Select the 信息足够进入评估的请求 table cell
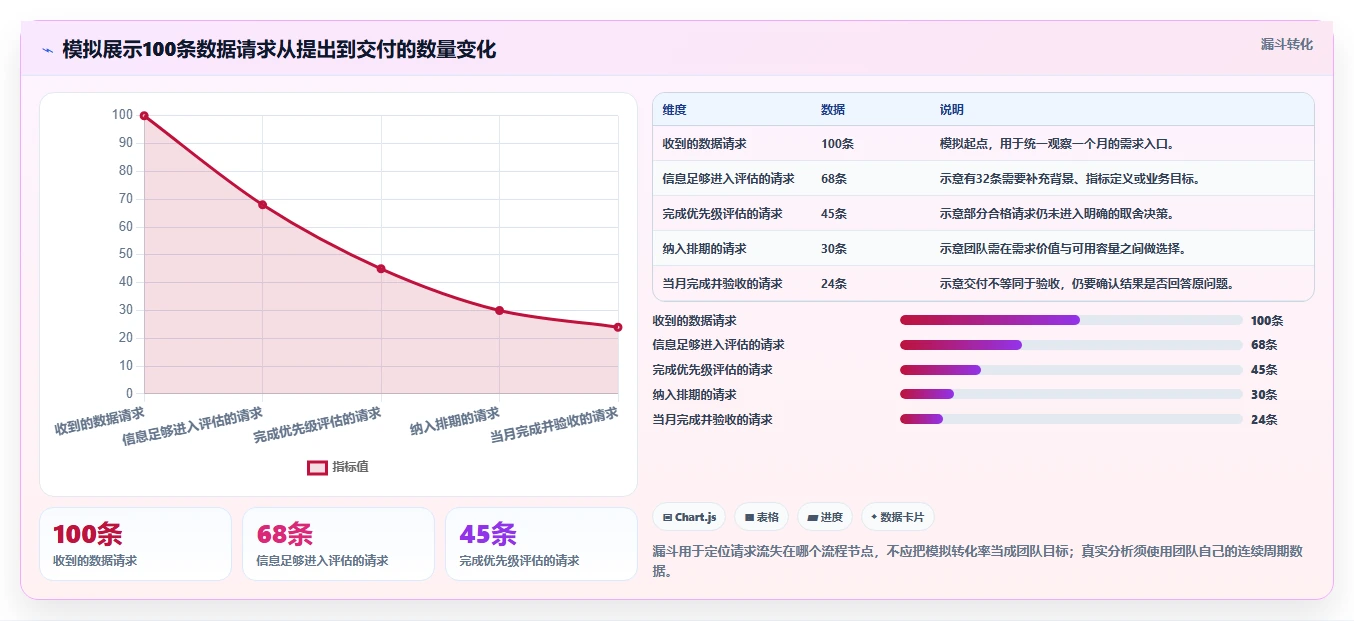 tap(728, 179)
